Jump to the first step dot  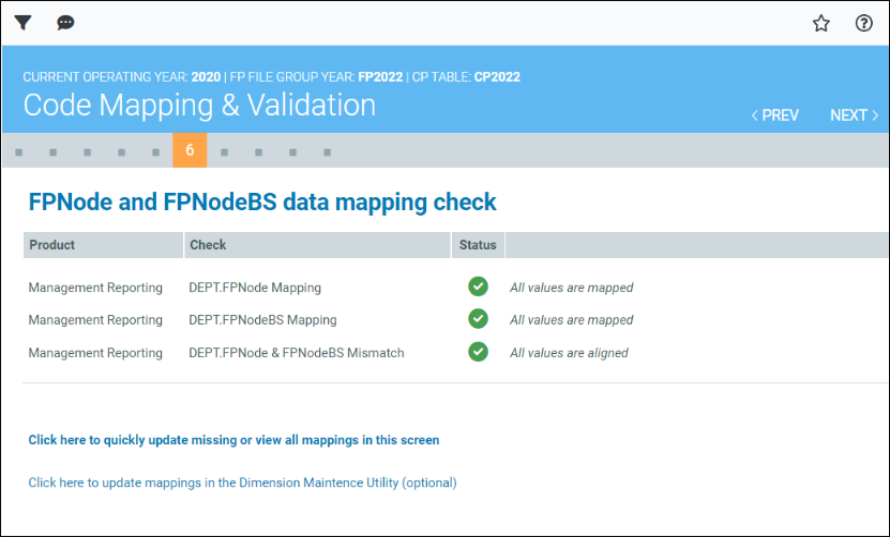pos(19,153)
